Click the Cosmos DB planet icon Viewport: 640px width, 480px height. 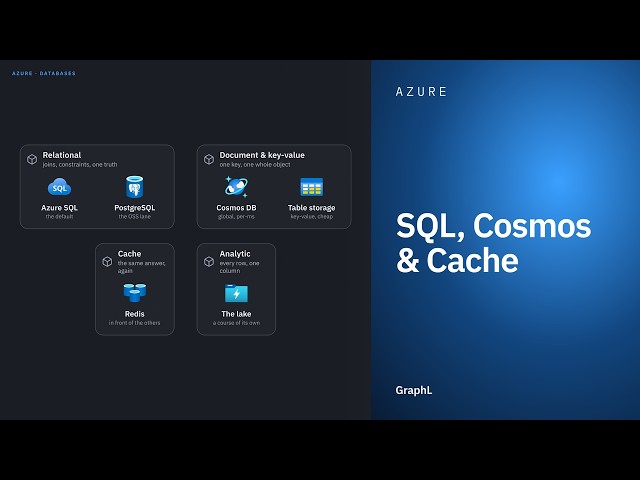pos(236,187)
